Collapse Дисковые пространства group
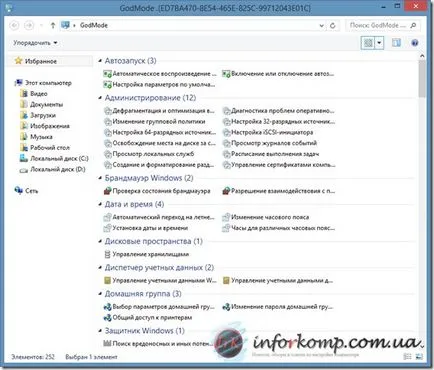Viewport: 434px width, 370px height. click(100, 241)
